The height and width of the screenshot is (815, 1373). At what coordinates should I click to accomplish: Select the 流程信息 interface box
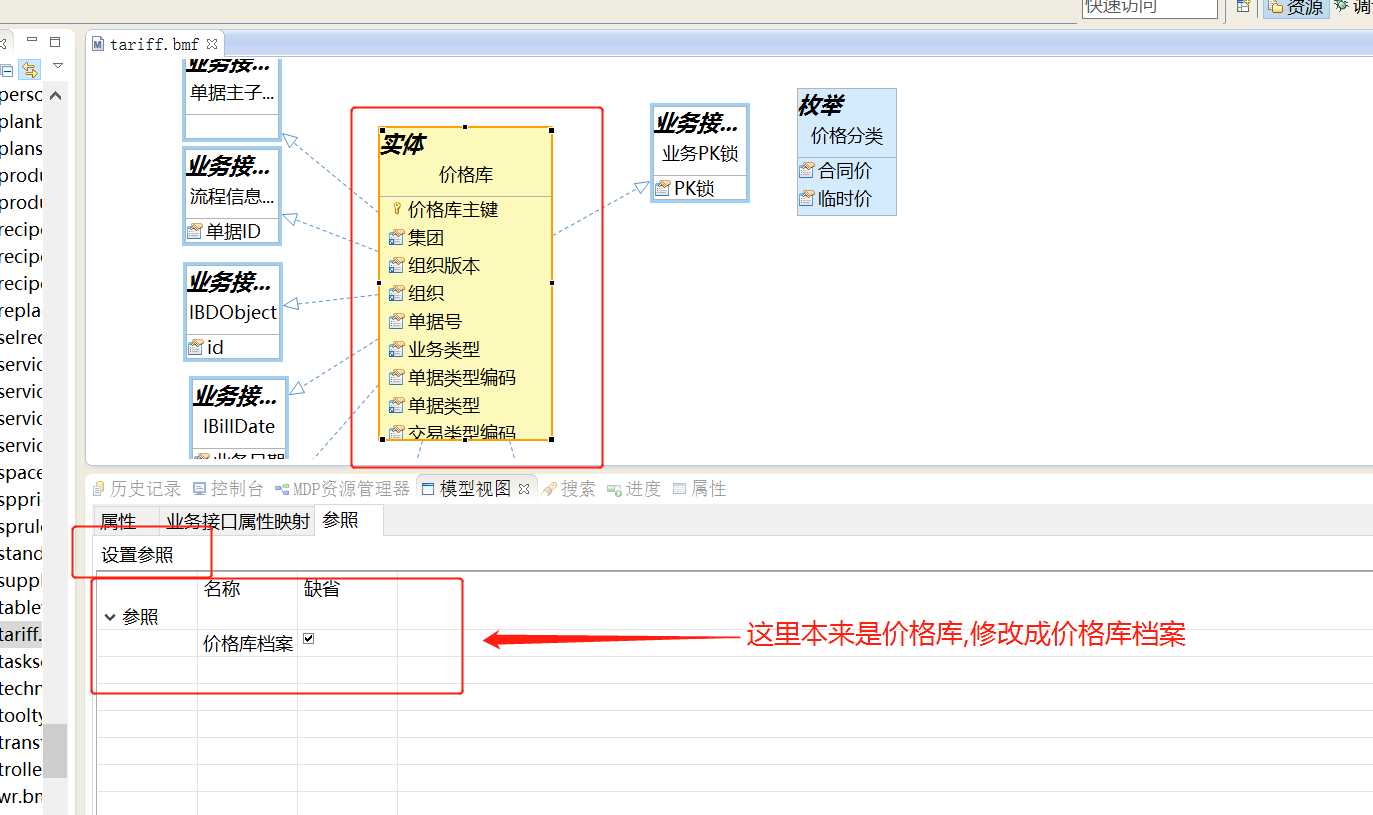coord(232,196)
